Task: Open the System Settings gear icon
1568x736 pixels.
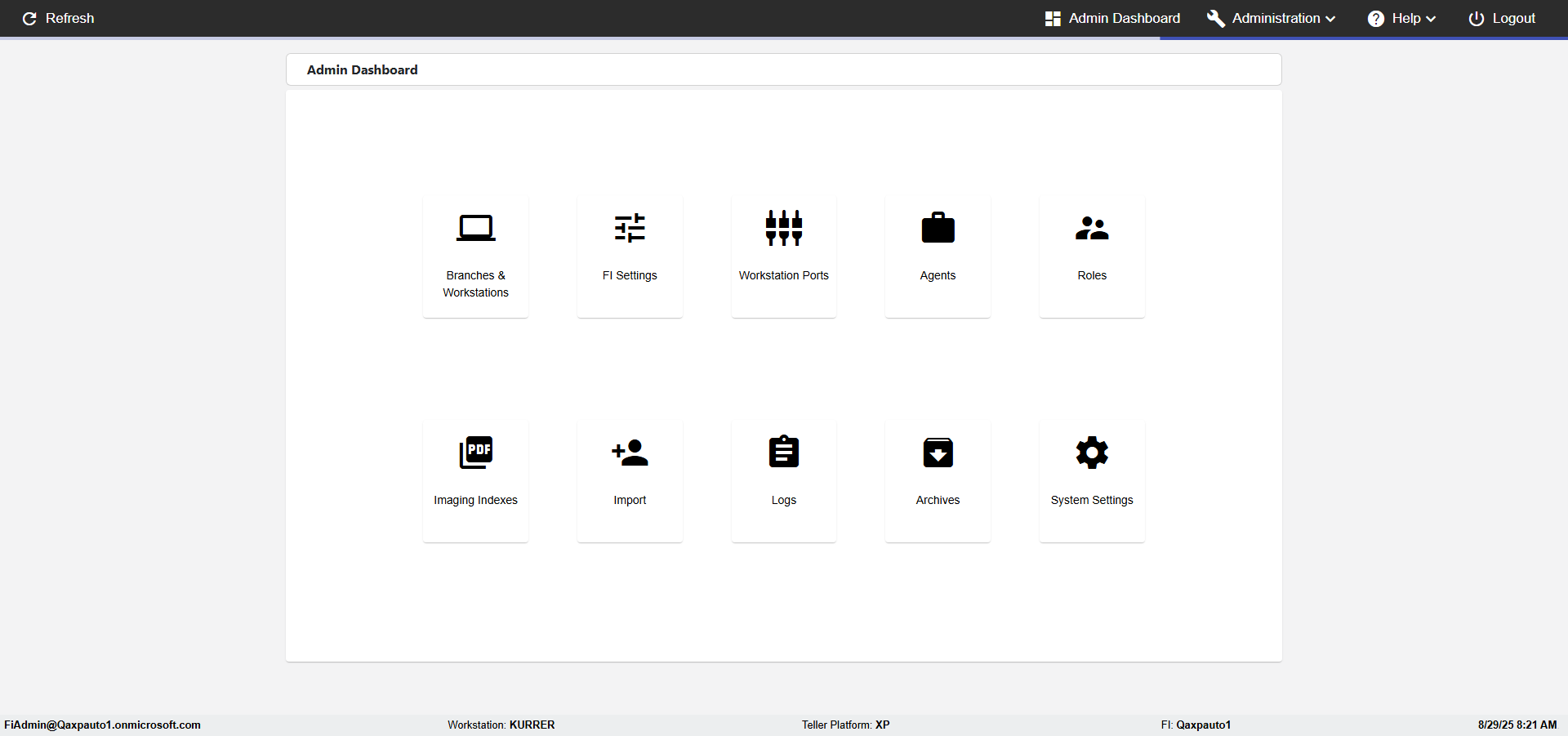Action: [x=1092, y=453]
